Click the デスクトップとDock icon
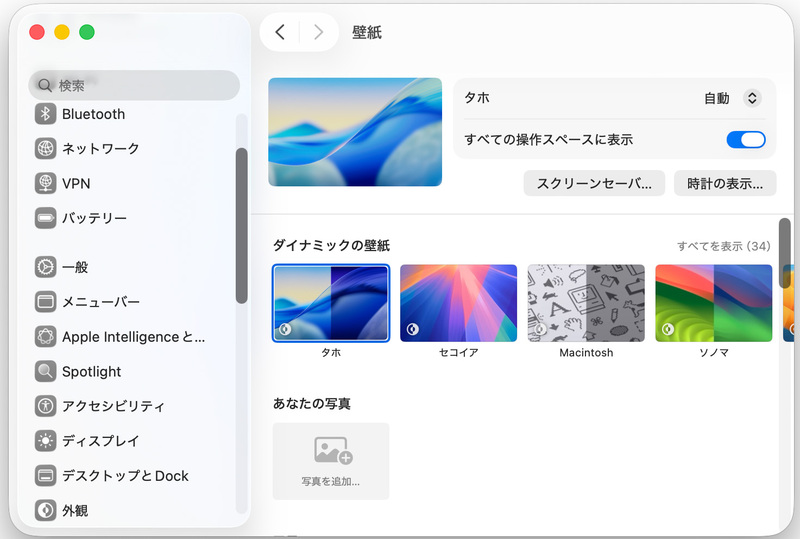This screenshot has width=800, height=539. tap(45, 475)
